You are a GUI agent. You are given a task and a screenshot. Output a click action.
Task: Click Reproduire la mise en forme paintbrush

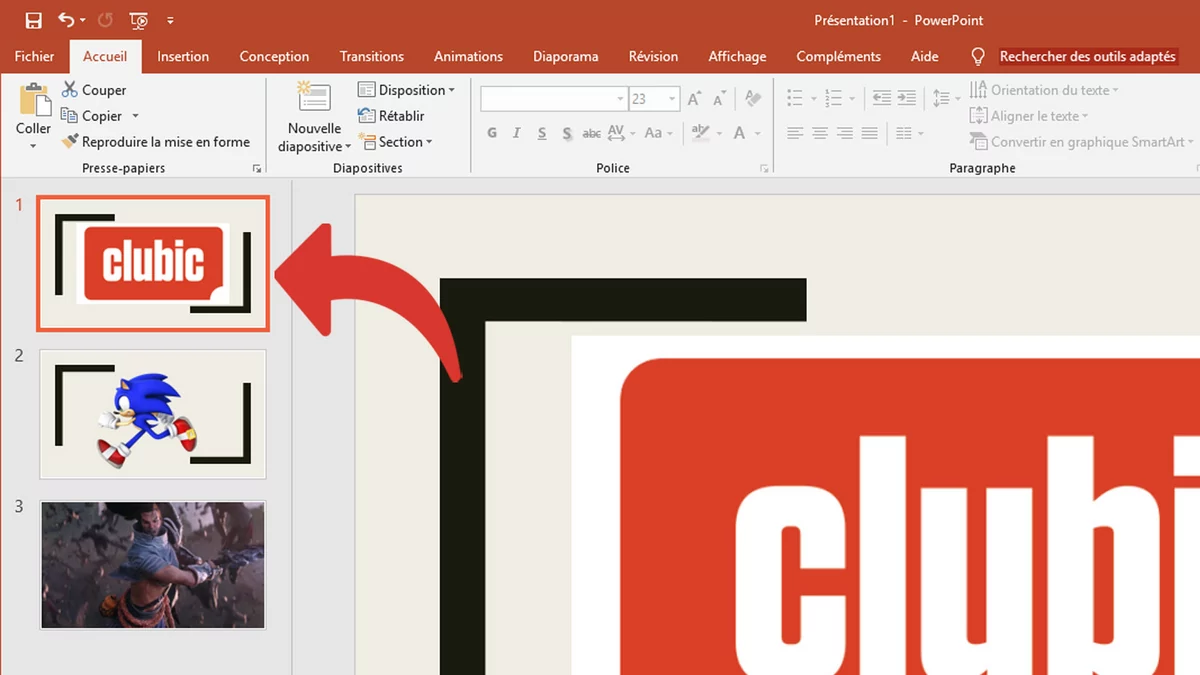click(x=155, y=142)
